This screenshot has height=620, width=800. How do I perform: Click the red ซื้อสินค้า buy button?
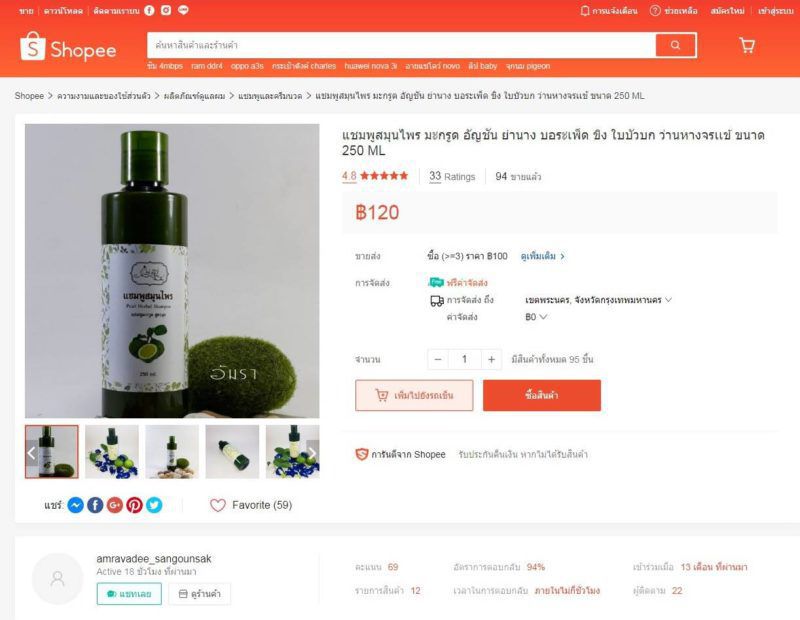542,395
